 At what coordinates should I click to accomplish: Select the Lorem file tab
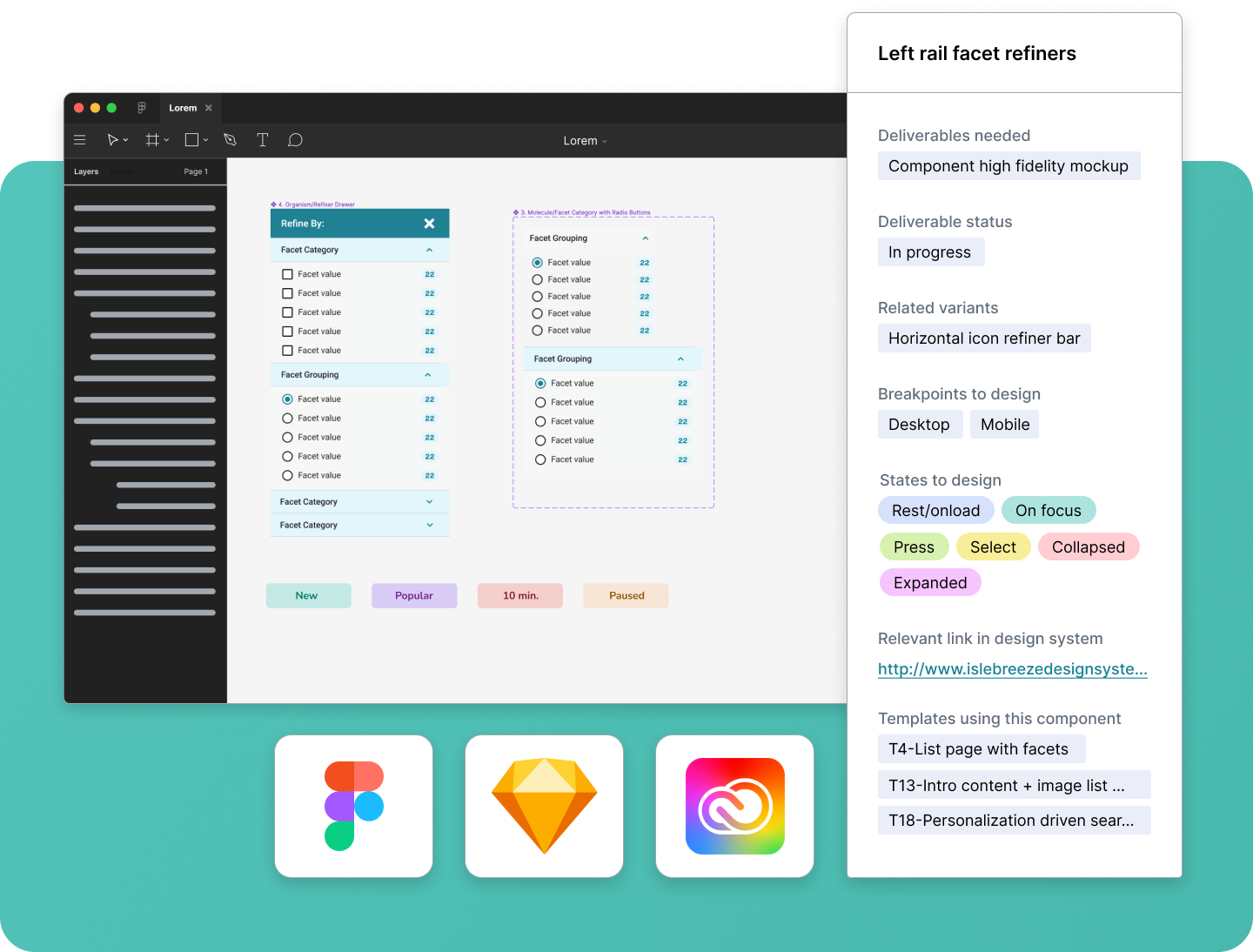[x=183, y=107]
